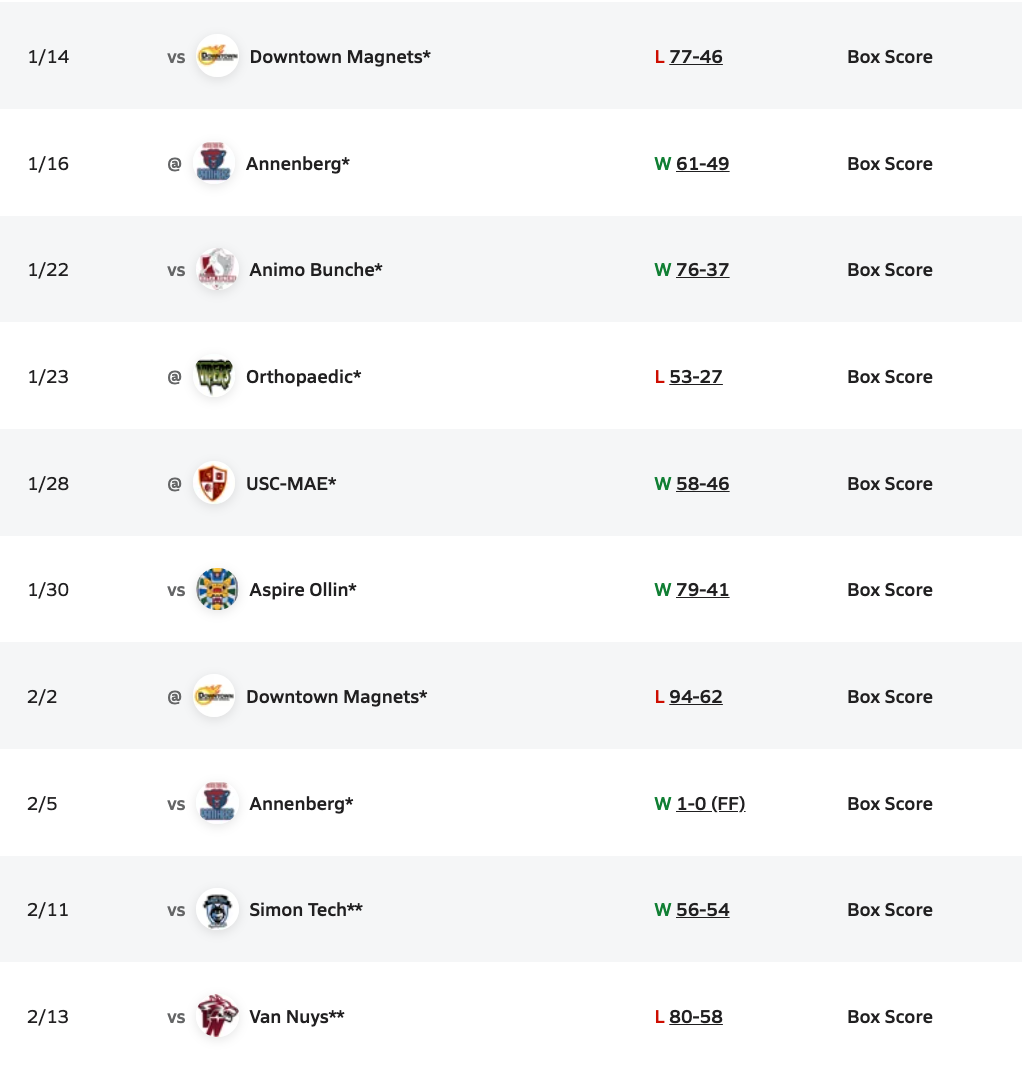Click the USC-MAE shield logo
1022x1082 pixels.
click(x=214, y=484)
